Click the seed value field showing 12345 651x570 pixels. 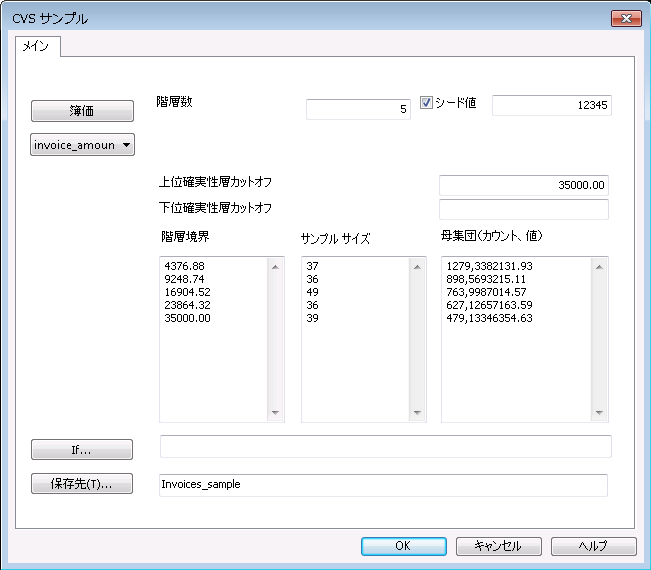click(551, 105)
